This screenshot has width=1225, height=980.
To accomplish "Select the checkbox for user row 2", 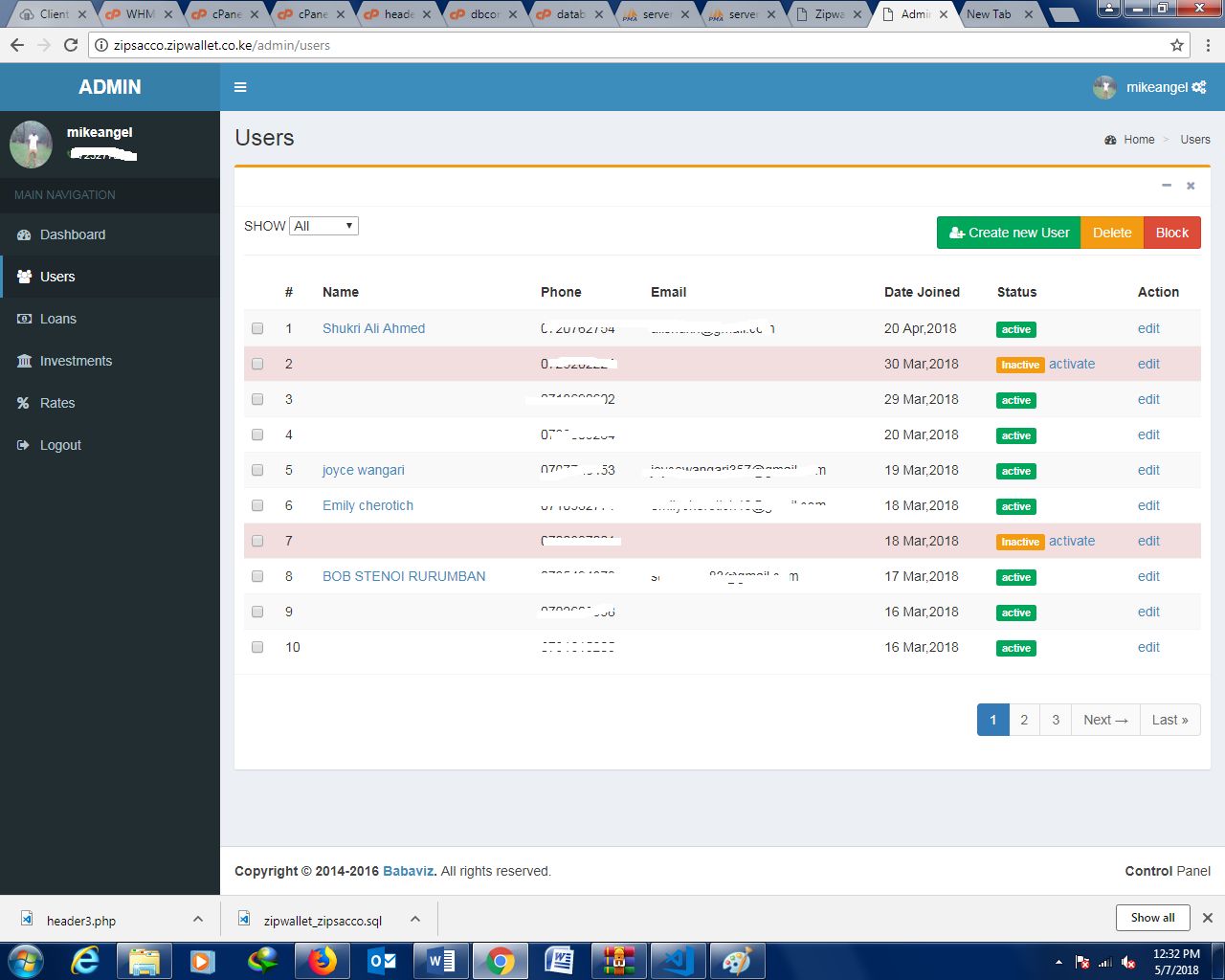I will pos(257,364).
